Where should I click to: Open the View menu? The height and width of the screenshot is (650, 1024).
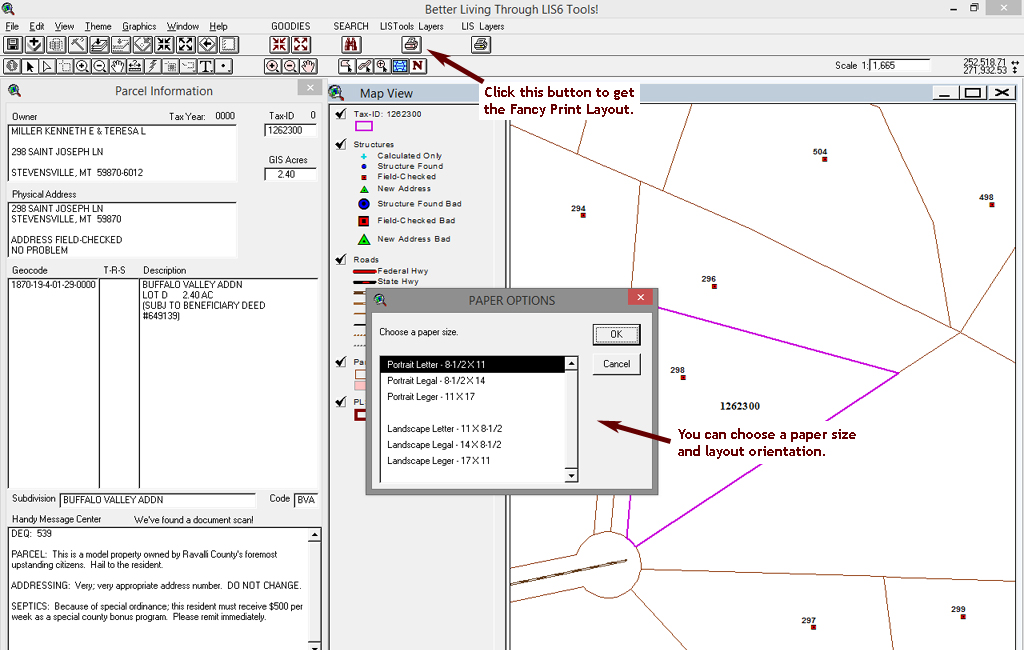(64, 26)
